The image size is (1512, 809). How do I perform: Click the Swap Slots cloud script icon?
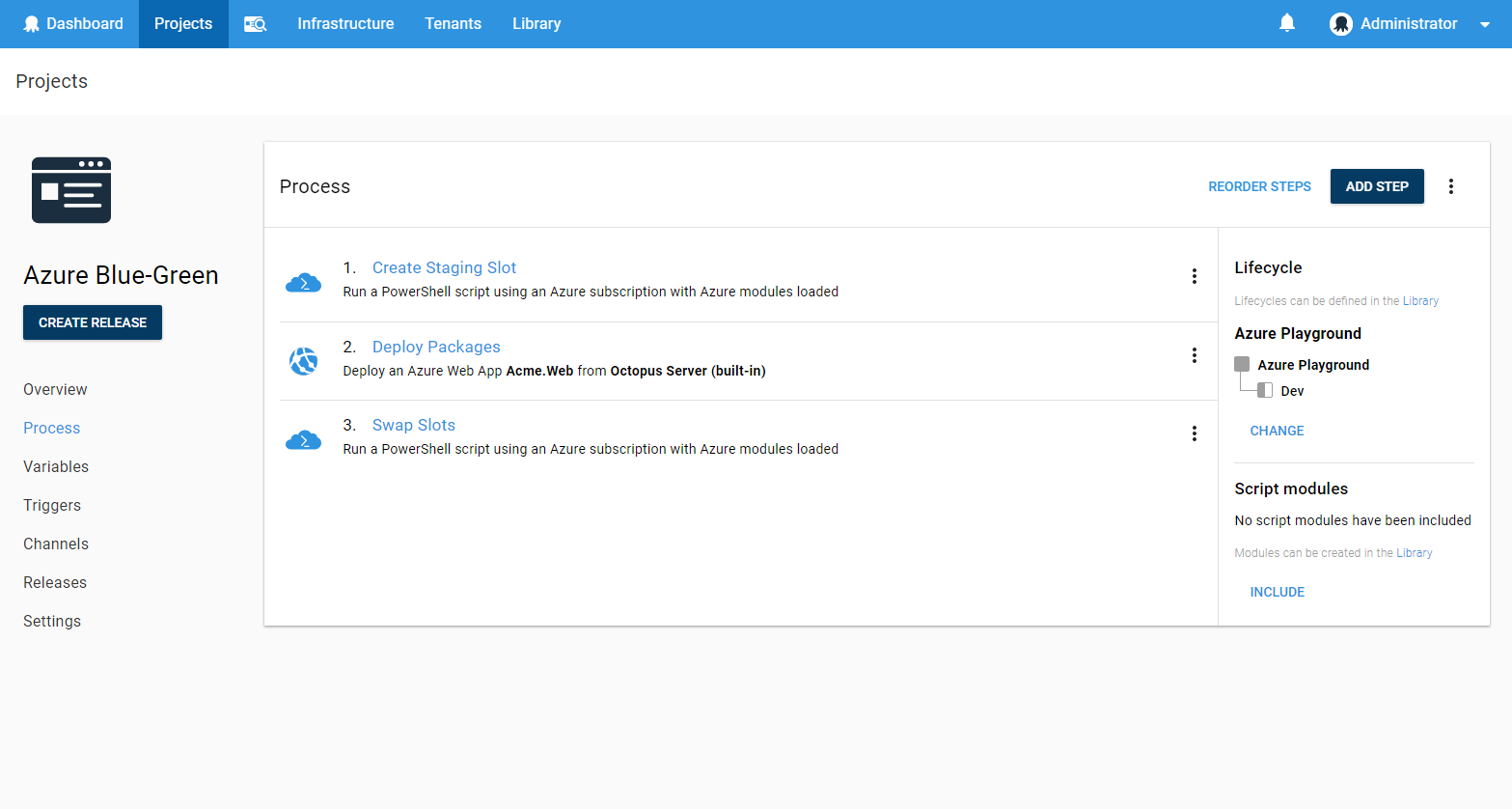click(303, 439)
